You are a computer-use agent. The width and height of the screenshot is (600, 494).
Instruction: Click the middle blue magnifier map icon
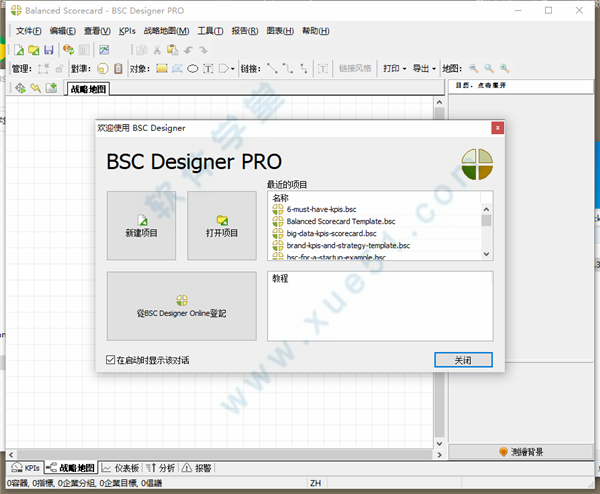(489, 68)
